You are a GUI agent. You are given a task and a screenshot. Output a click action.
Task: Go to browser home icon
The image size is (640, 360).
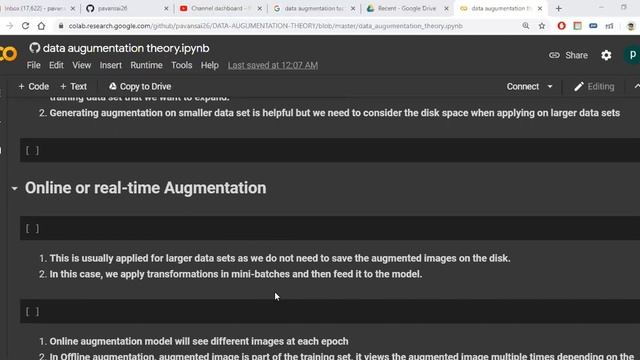41,26
